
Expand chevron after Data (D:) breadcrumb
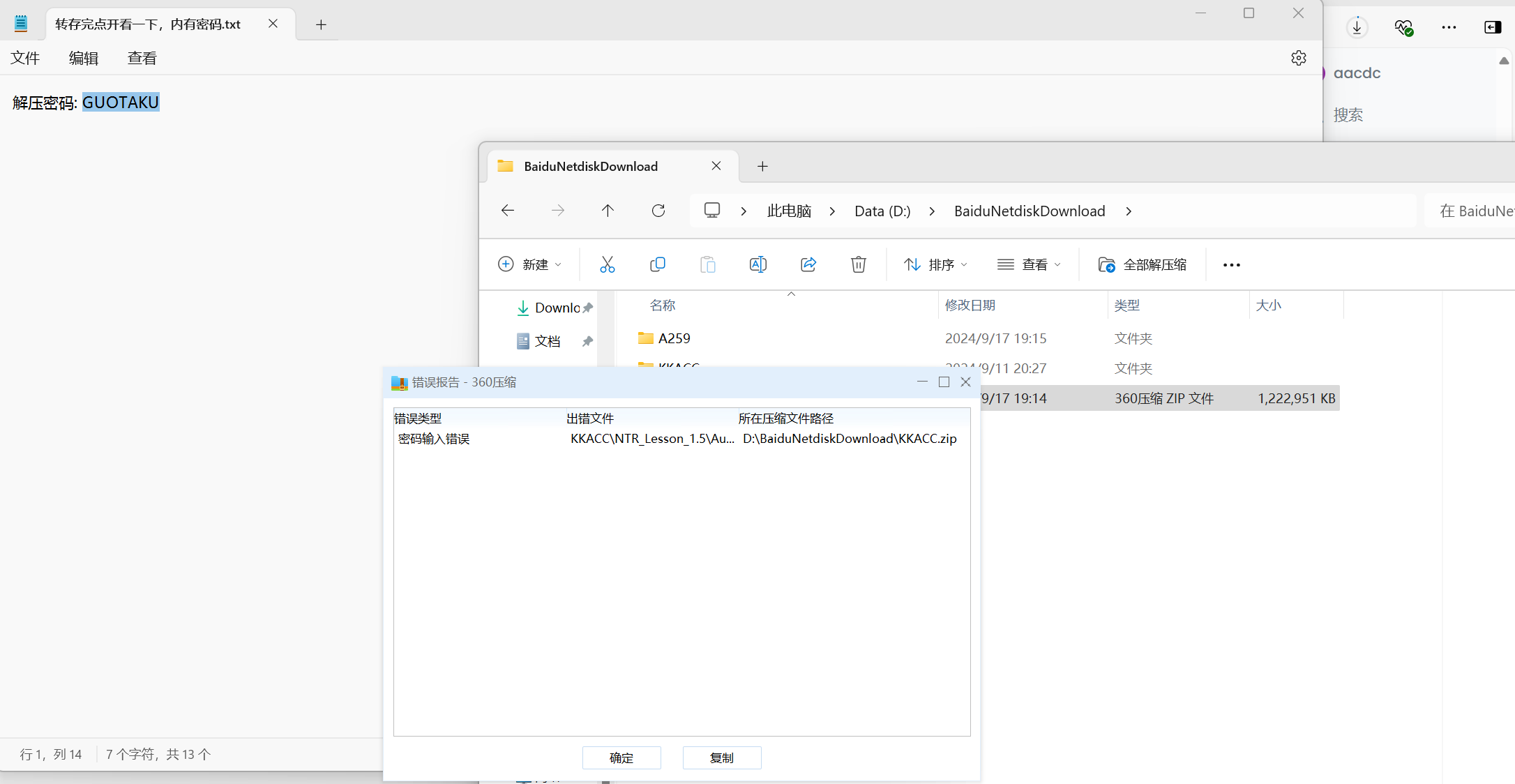pos(932,211)
